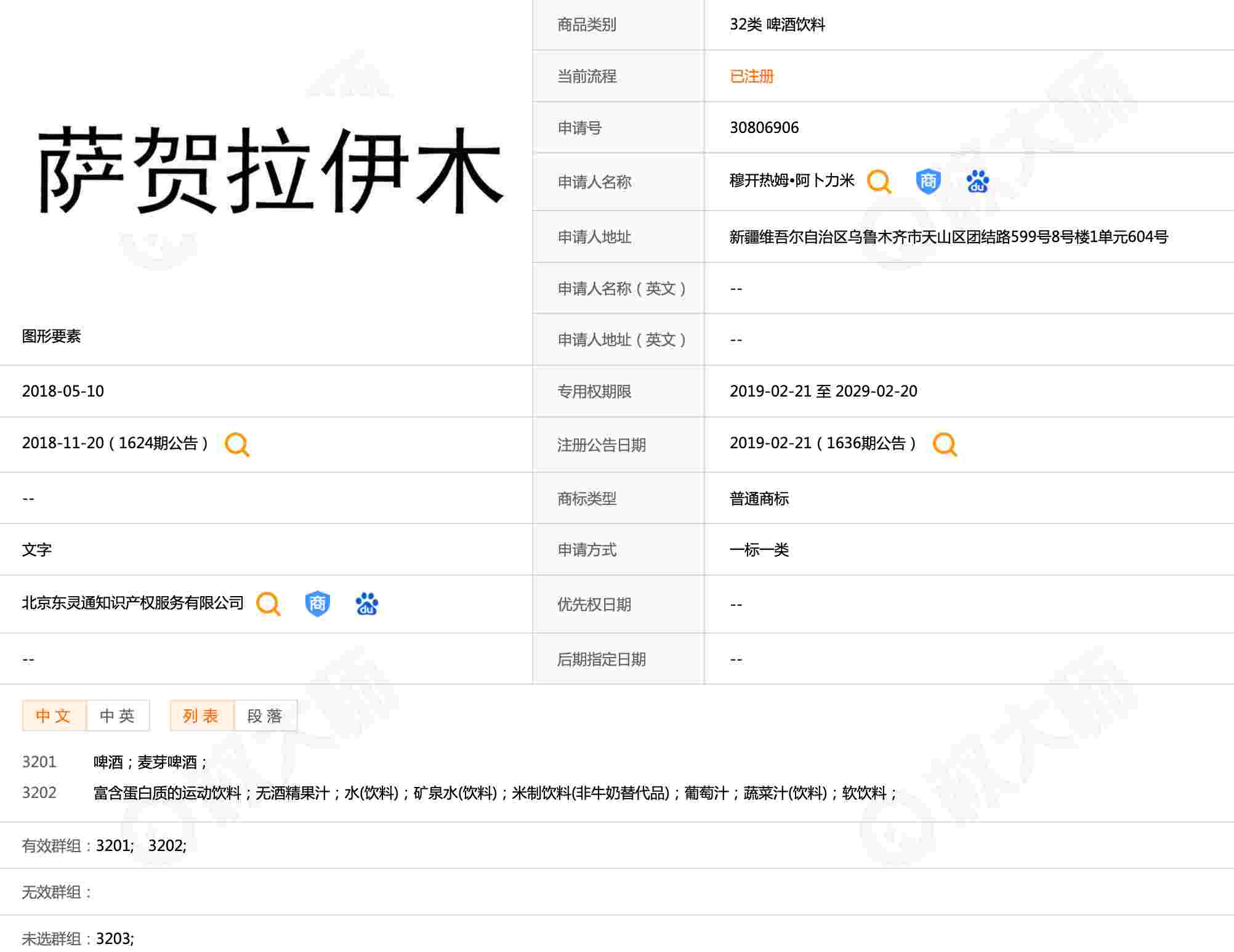
Task: Select the 列表 list view
Action: click(201, 716)
